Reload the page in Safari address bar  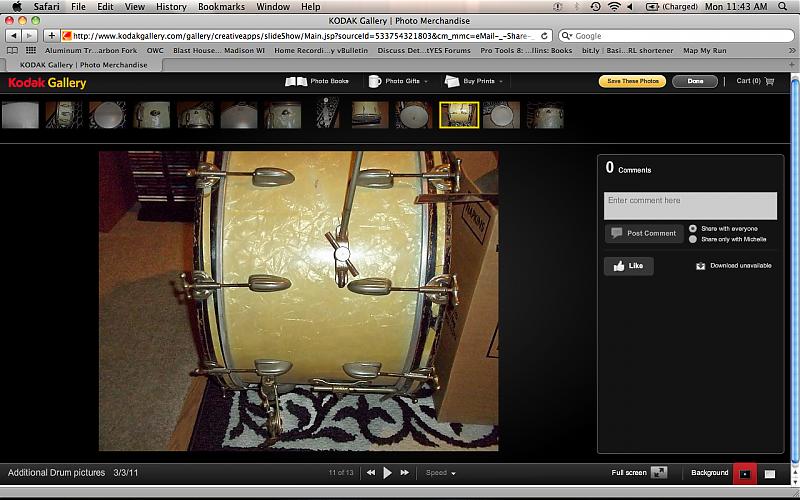[x=543, y=35]
